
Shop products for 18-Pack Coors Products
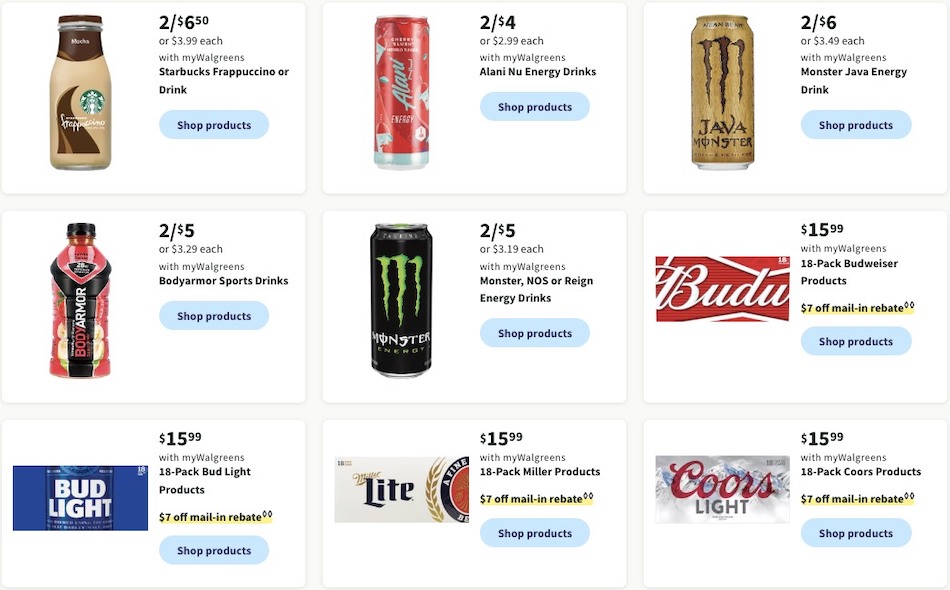tap(856, 533)
